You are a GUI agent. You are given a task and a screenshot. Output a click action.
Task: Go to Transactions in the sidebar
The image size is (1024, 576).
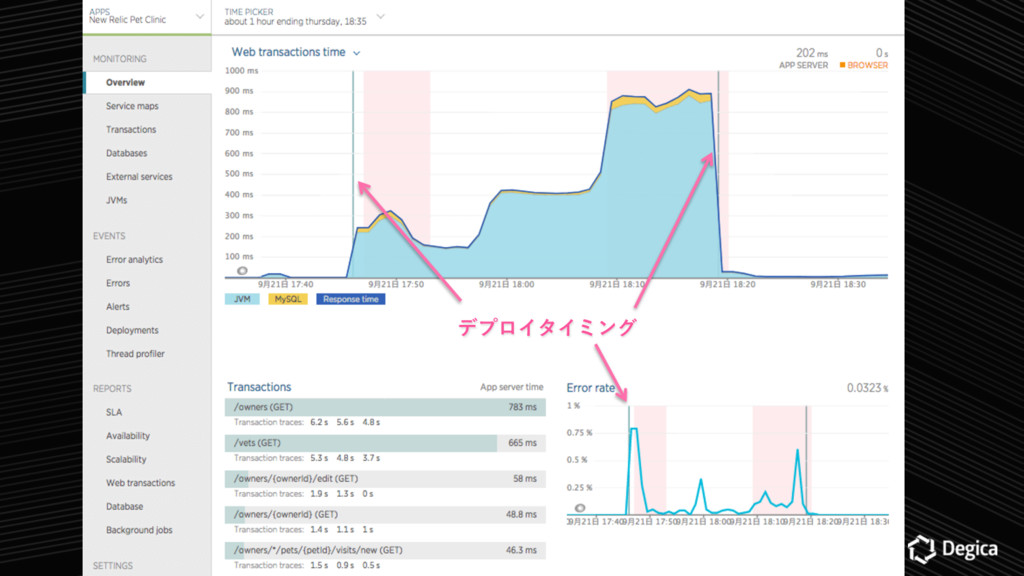[131, 129]
